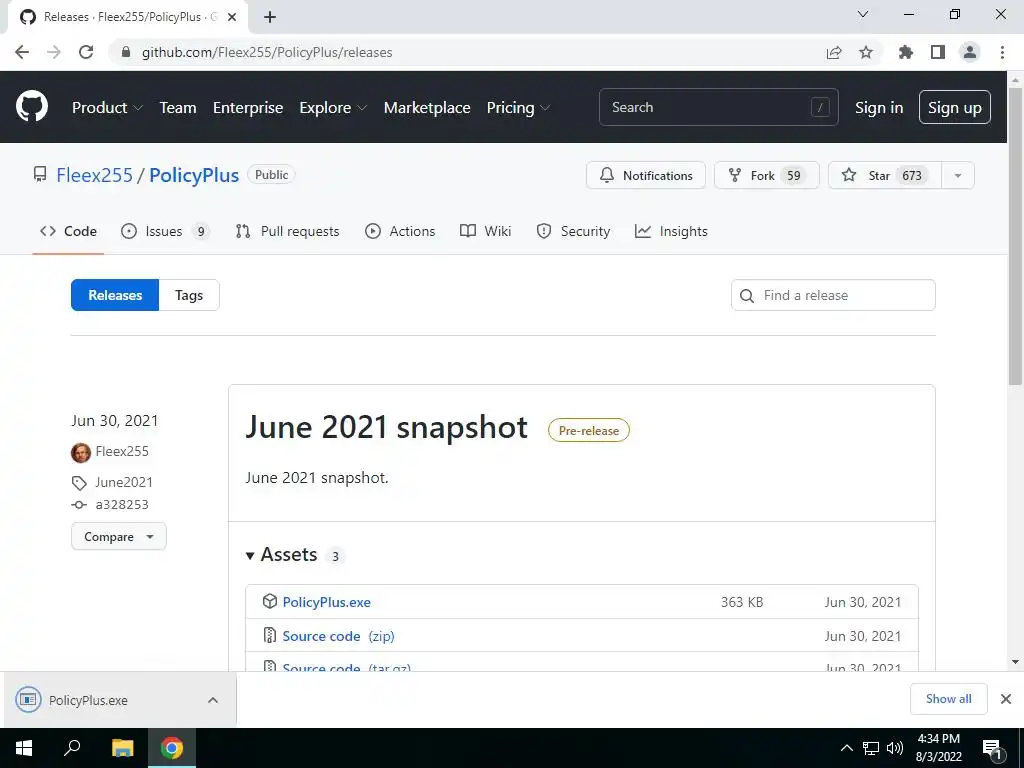
Task: Open File Explorer from taskbar
Action: [122, 748]
